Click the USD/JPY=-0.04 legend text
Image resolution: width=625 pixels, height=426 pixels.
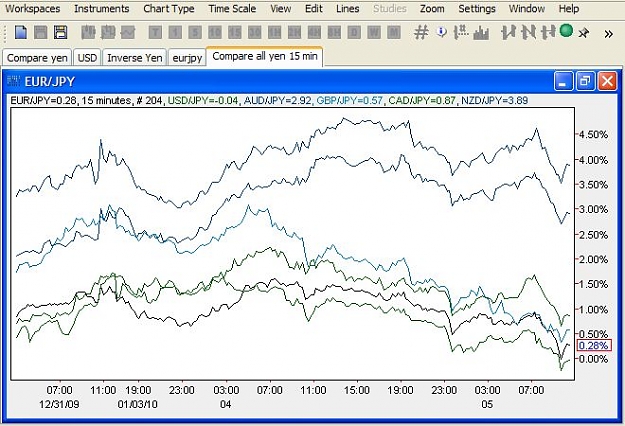pyautogui.click(x=203, y=100)
